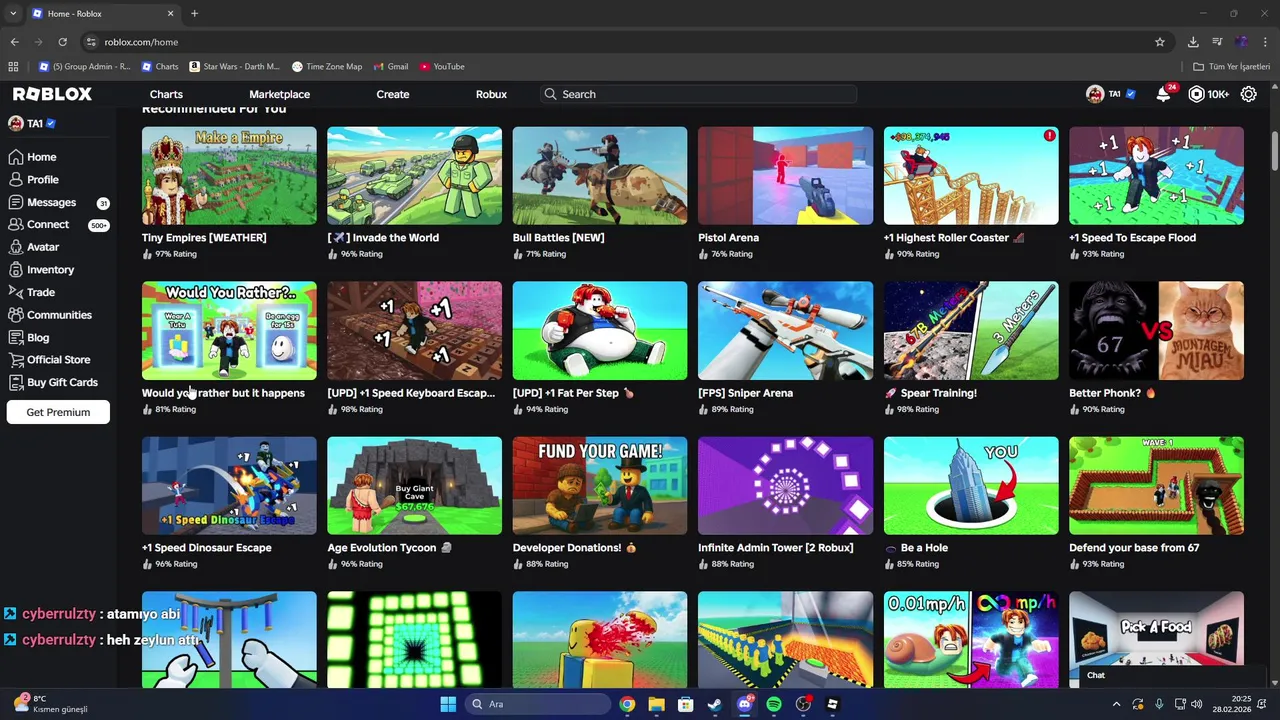Open the Be a Hole game thumbnail

971,486
